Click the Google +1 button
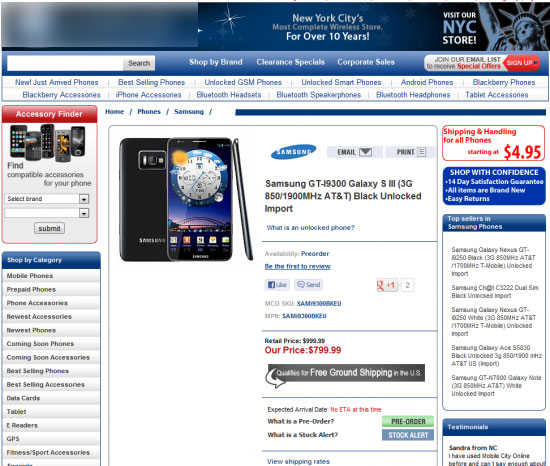Image resolution: width=550 pixels, height=466 pixels. [387, 285]
